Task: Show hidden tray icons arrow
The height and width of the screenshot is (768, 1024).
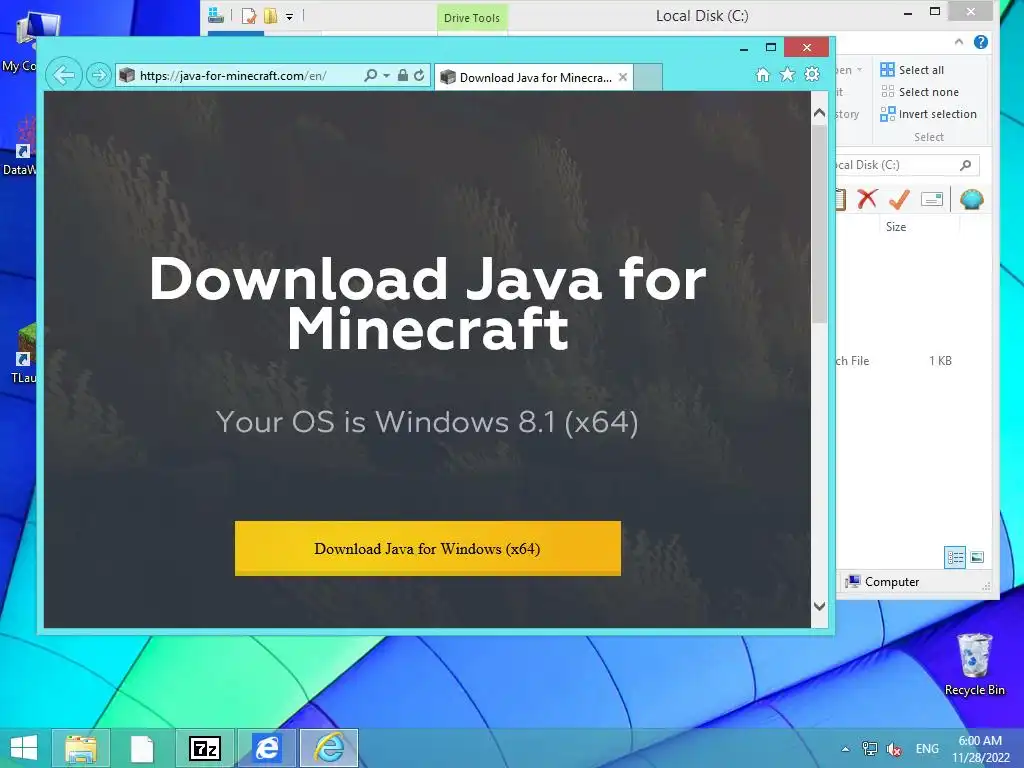Action: (845, 749)
